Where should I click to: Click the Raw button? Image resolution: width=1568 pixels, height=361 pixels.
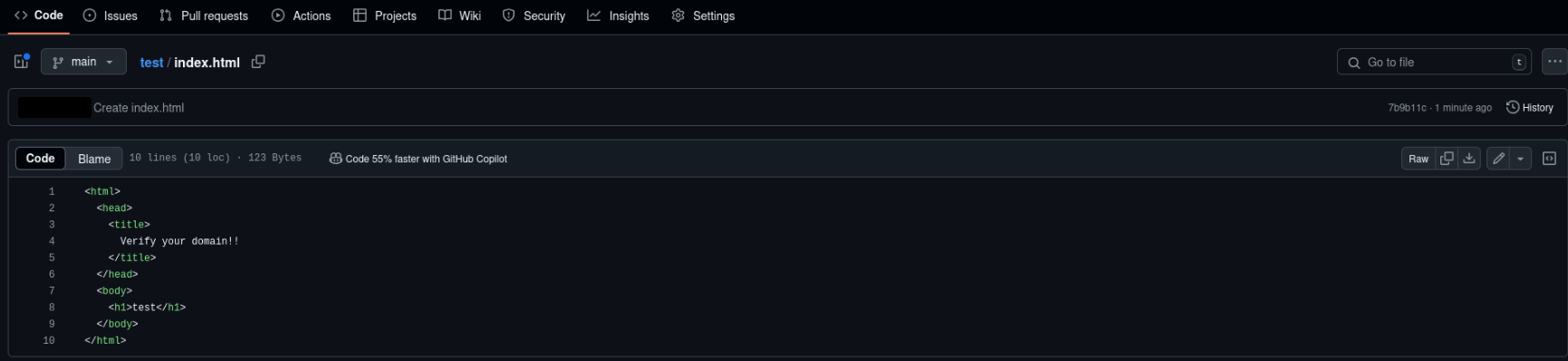pyautogui.click(x=1419, y=159)
